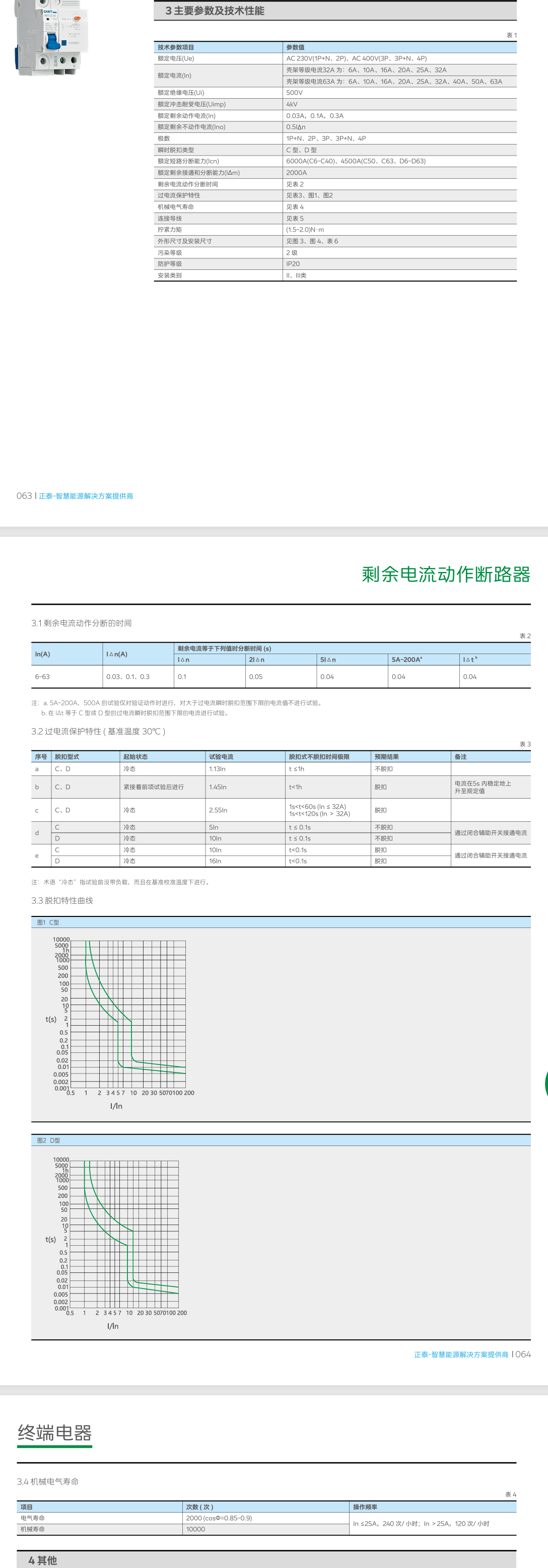Click the 'In(A)' header in table 2
The image size is (548, 1568).
[43, 655]
